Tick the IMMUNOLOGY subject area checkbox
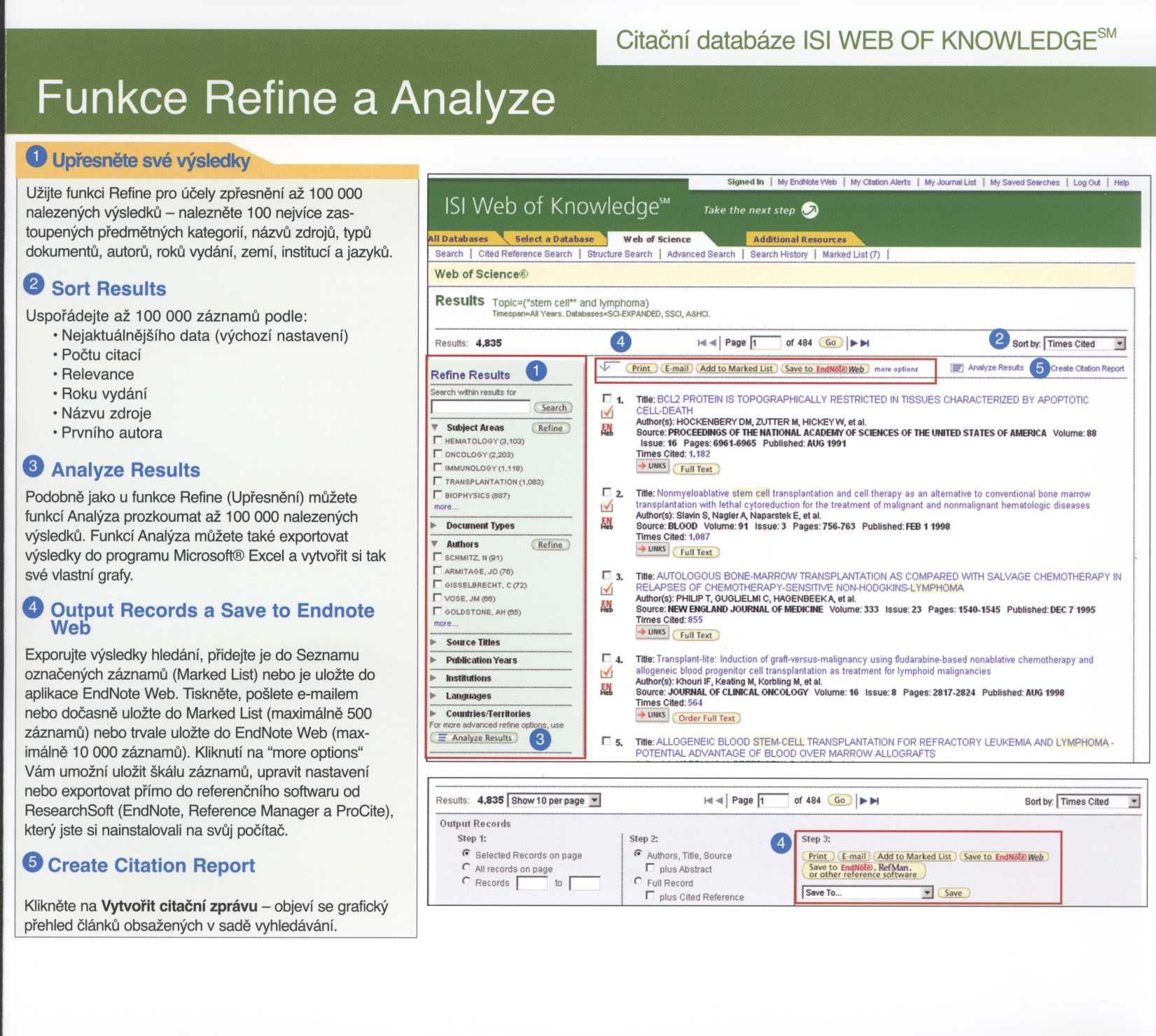This screenshot has width=1156, height=1036. click(x=438, y=467)
